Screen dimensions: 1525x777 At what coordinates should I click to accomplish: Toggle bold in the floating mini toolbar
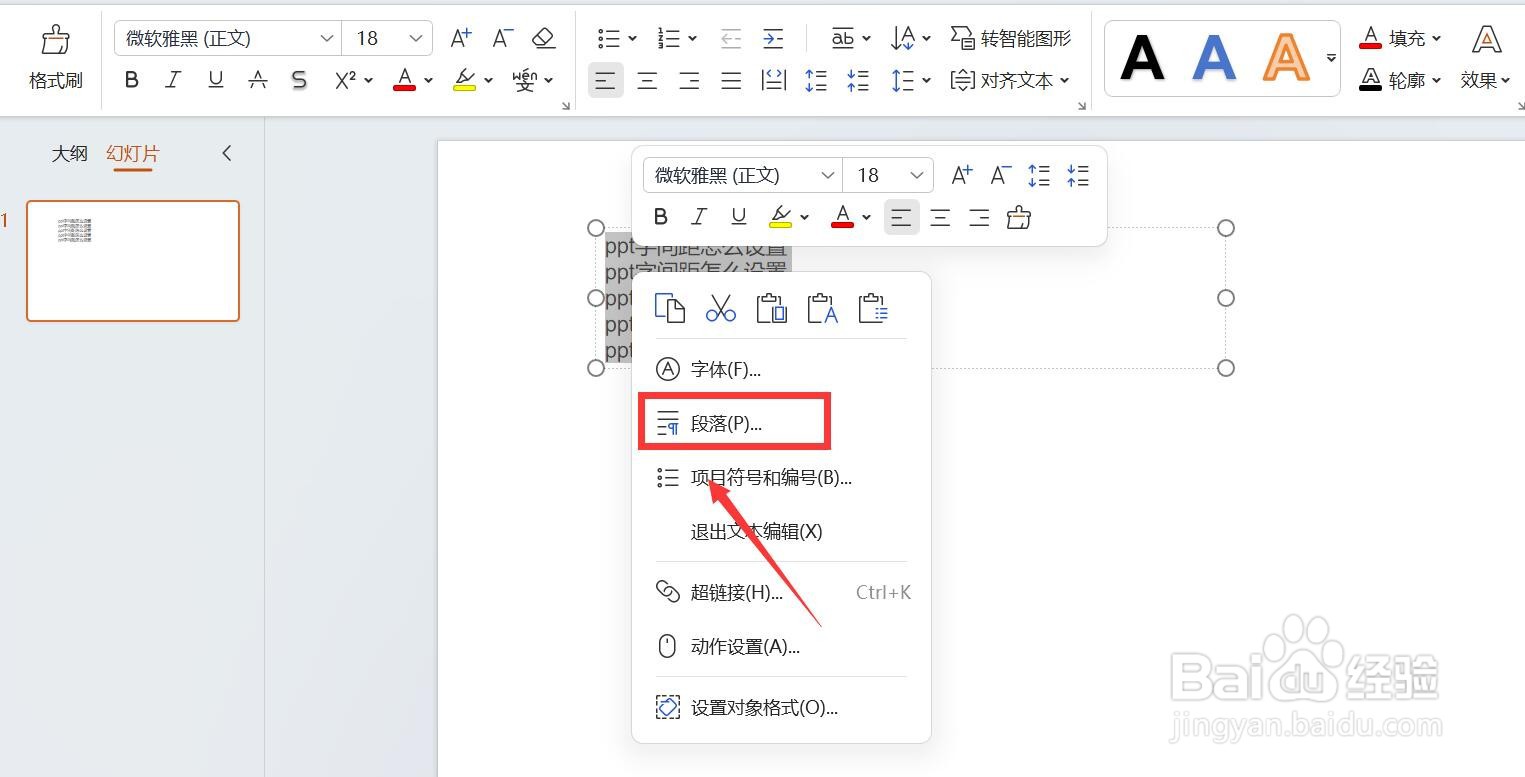[x=660, y=216]
